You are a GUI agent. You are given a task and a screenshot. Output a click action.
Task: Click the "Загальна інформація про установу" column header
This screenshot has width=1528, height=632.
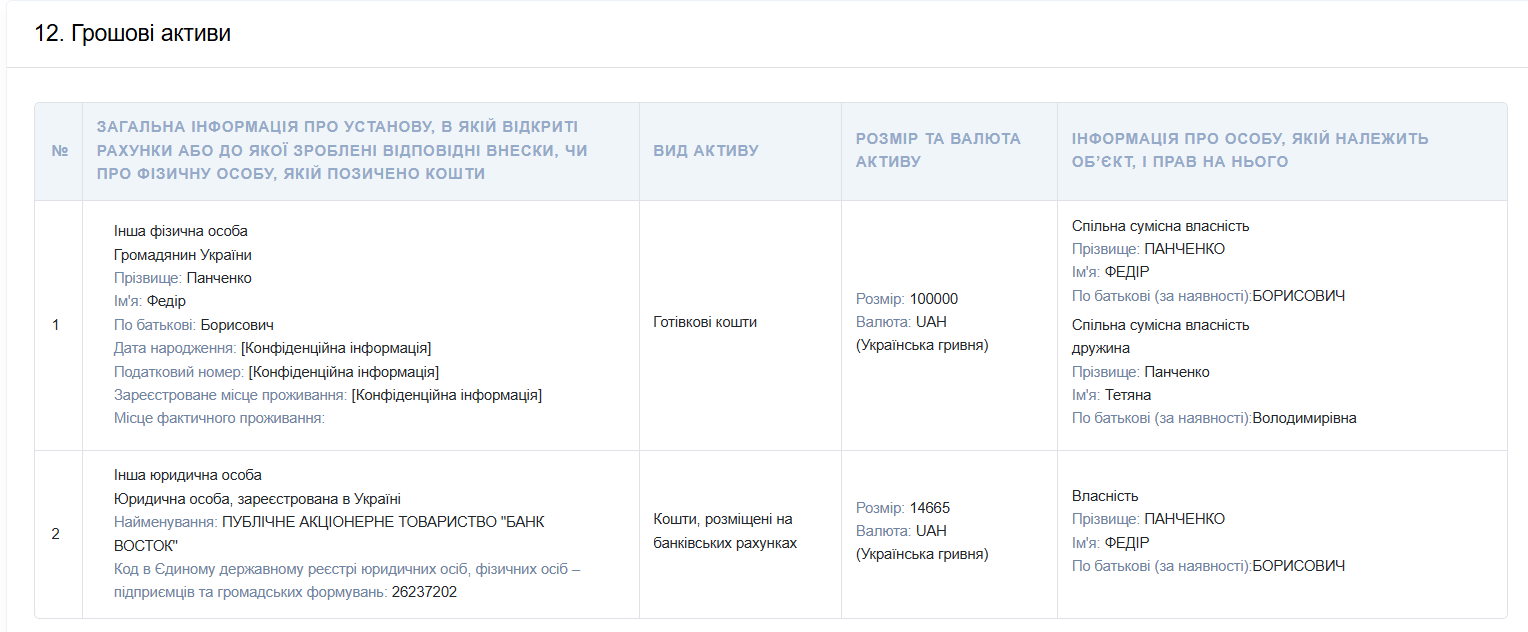point(341,150)
